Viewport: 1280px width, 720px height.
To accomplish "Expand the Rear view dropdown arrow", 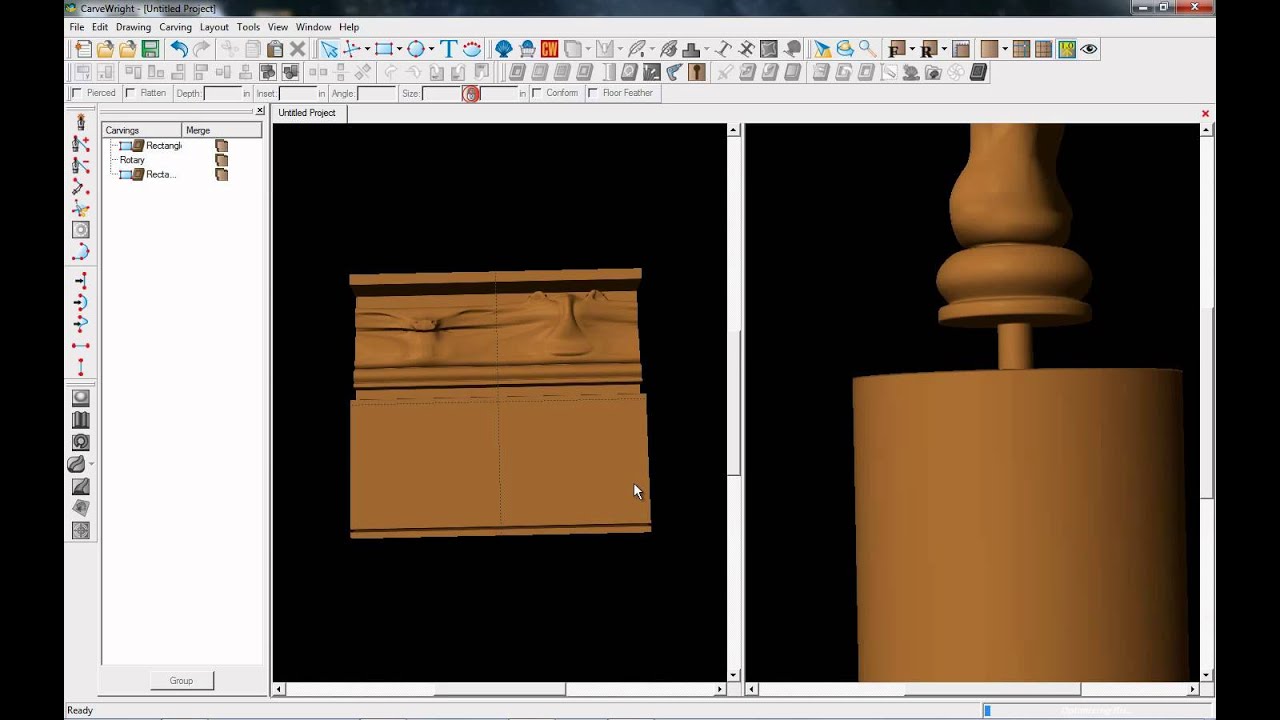I will [944, 49].
